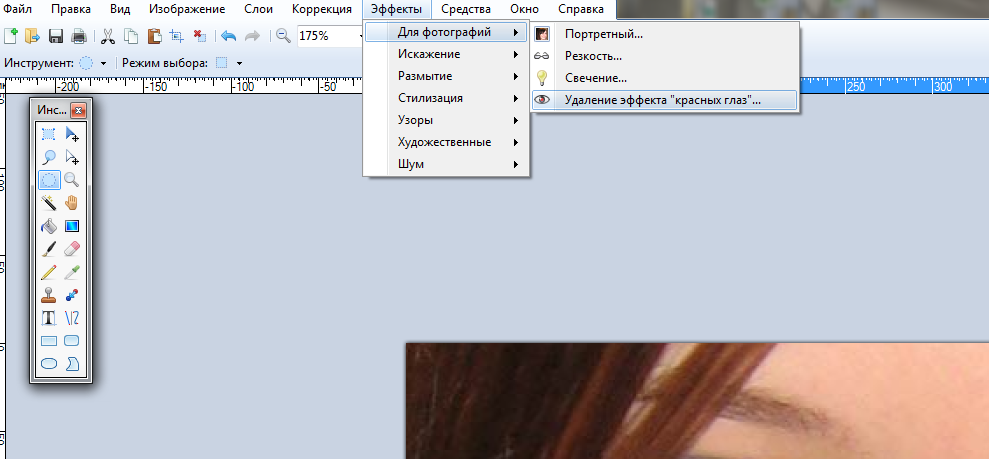Select the Line/Curve tool

tap(73, 317)
